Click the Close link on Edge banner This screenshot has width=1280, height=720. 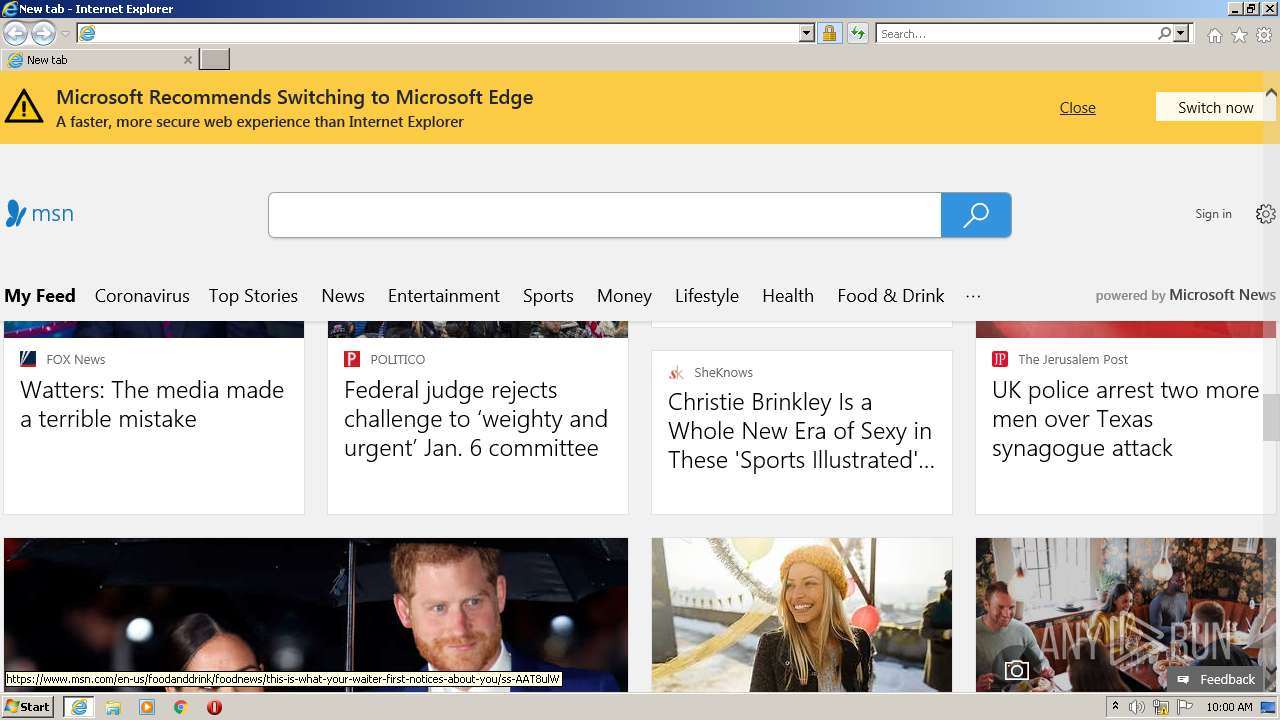coord(1078,108)
